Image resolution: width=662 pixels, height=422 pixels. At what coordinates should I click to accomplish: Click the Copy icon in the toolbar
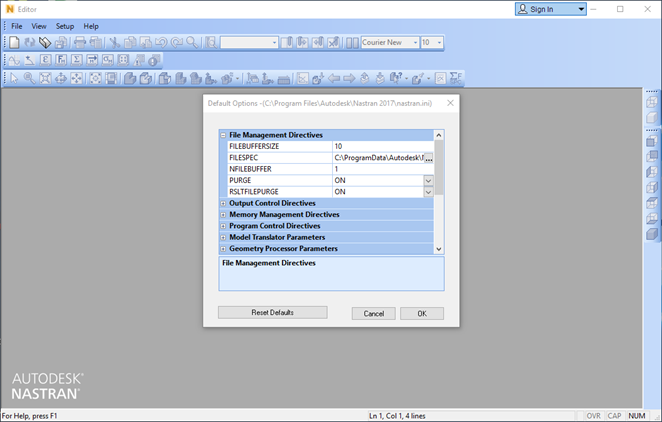tap(130, 42)
